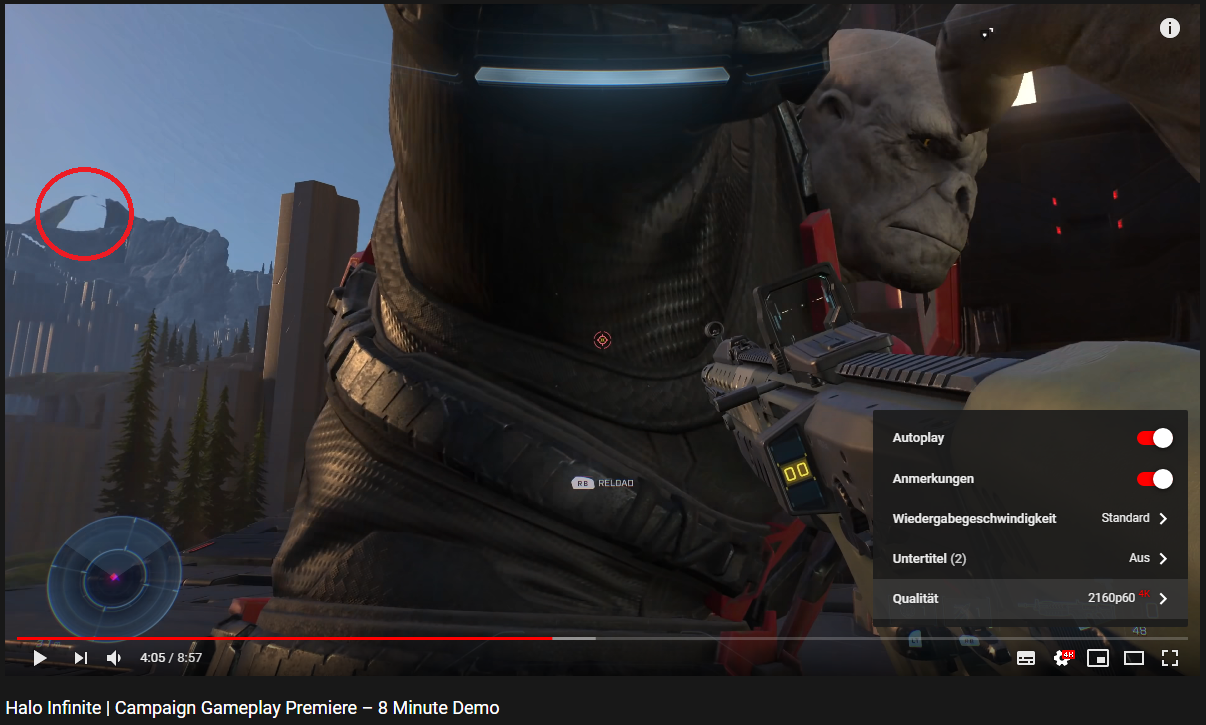This screenshot has width=1206, height=725.
Task: Enter fullscreen mode
Action: 1170,658
